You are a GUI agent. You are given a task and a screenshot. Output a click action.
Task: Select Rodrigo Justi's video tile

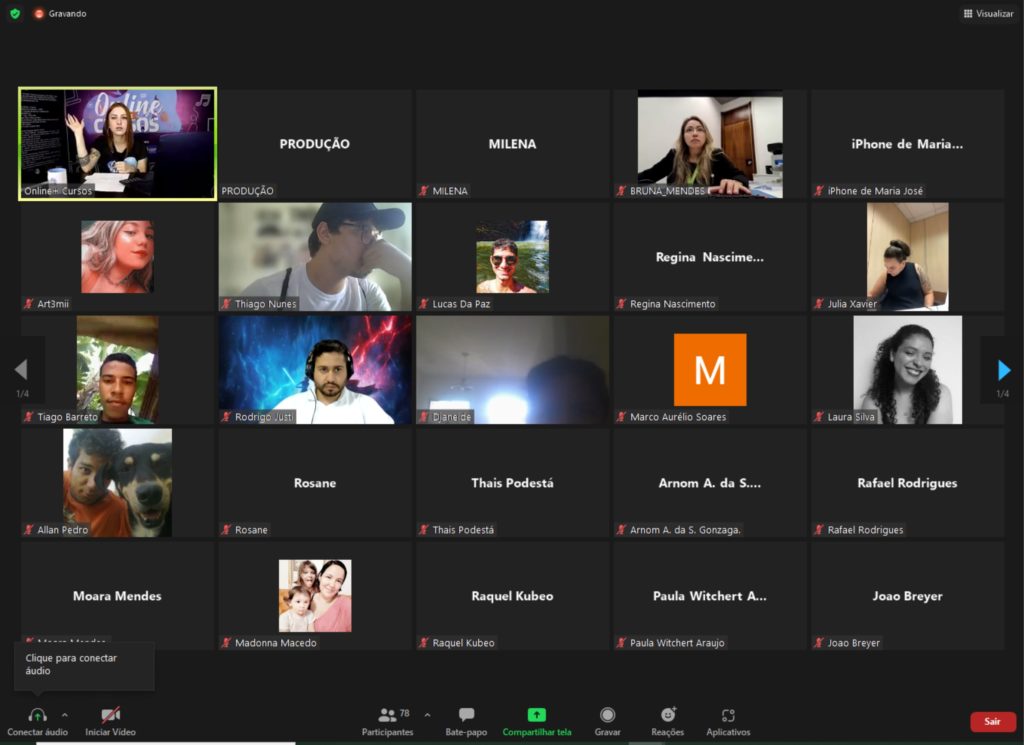(315, 370)
